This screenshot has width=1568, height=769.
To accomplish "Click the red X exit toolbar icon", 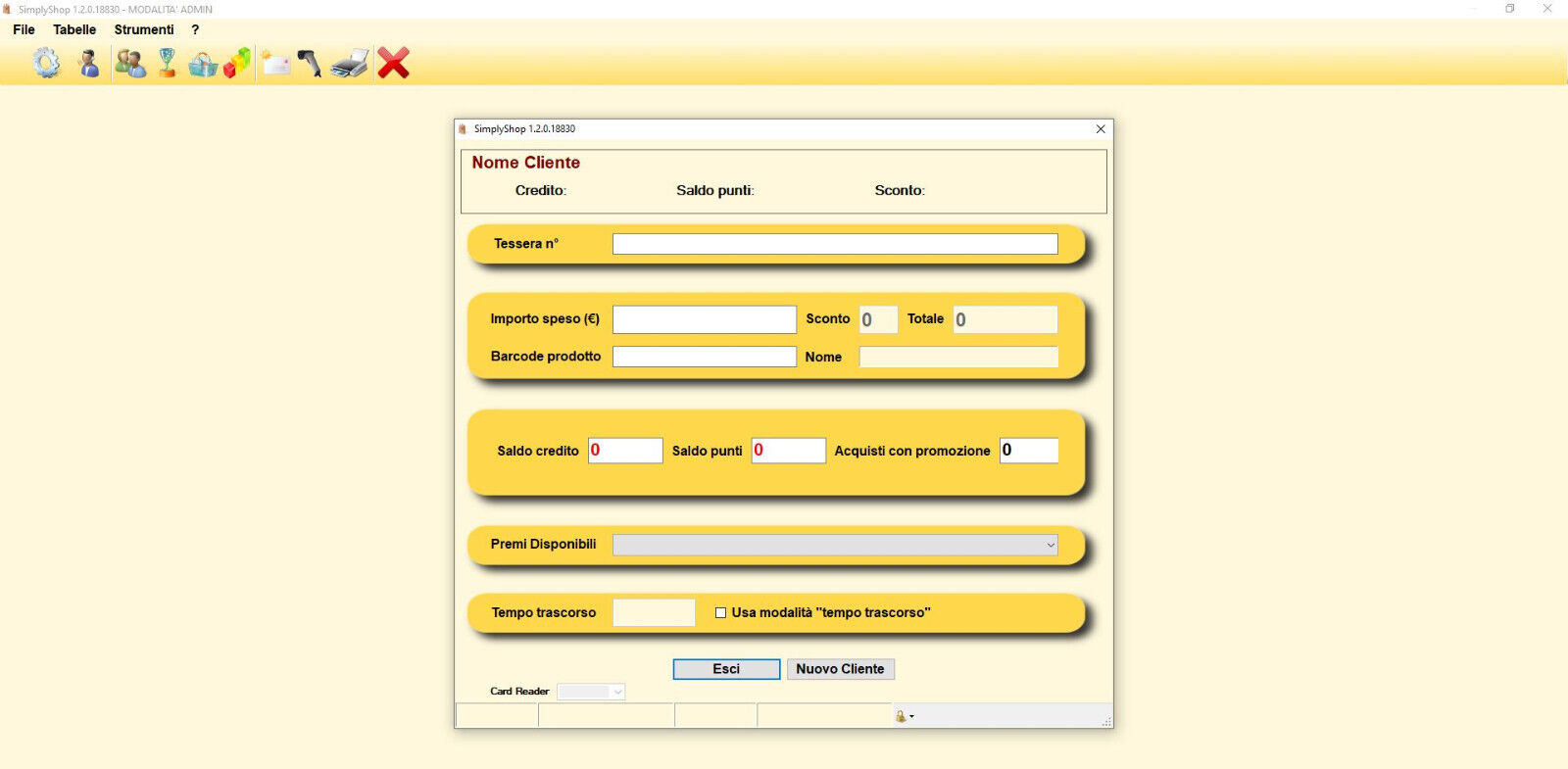I will click(394, 64).
